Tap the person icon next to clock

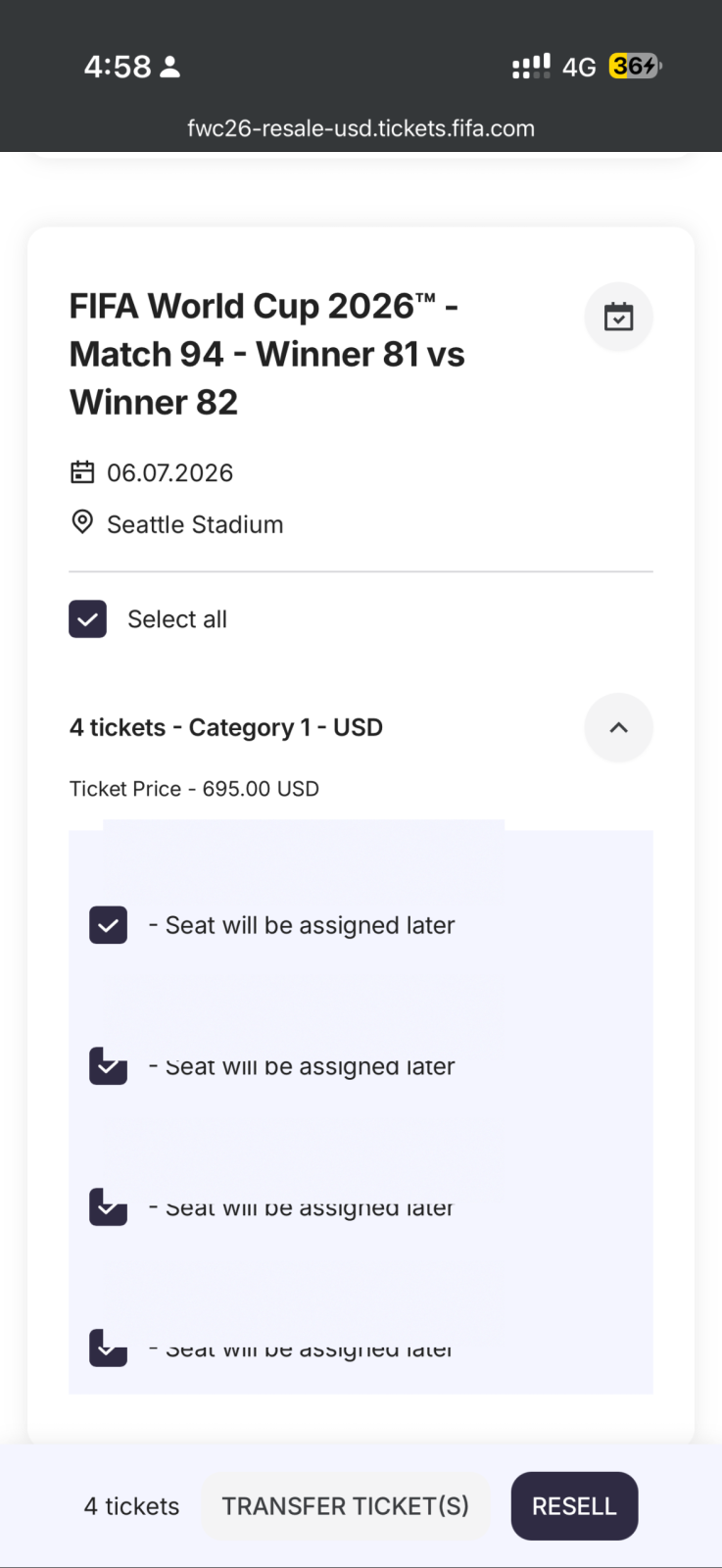coord(169,67)
